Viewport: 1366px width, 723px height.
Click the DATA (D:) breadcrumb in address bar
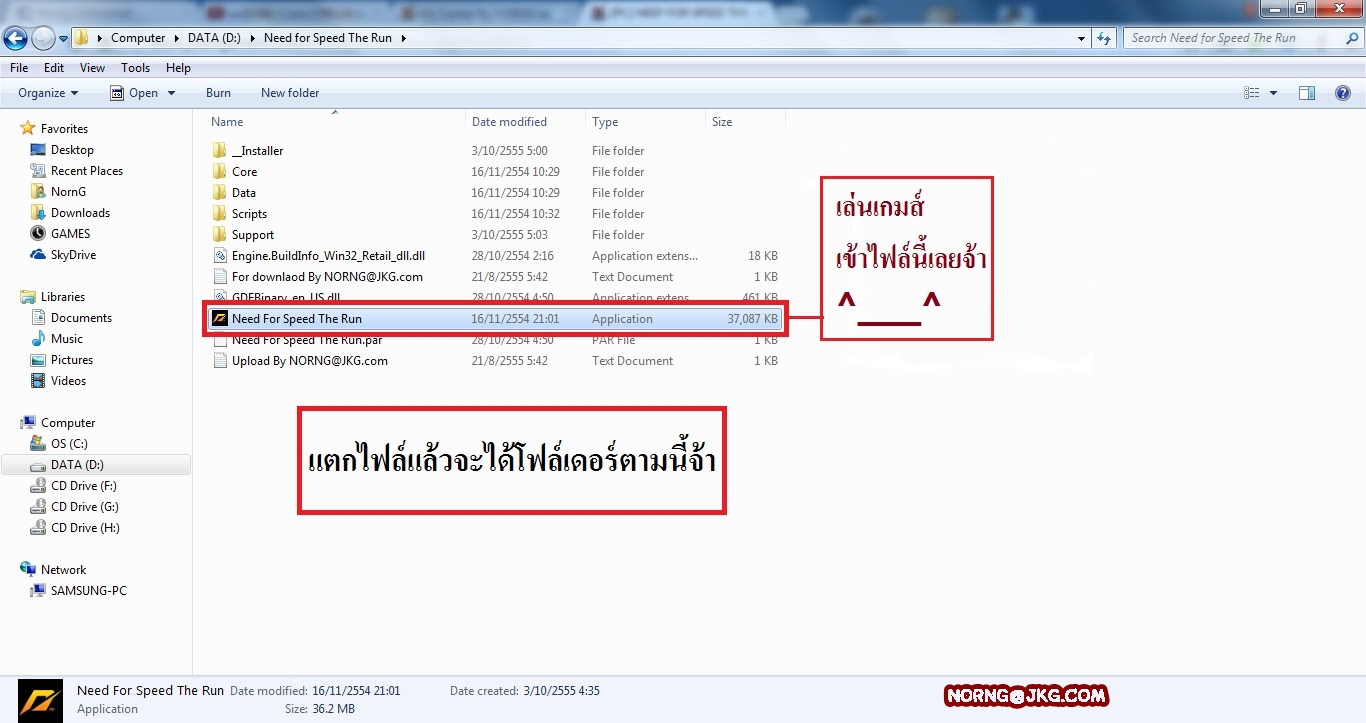pyautogui.click(x=215, y=38)
